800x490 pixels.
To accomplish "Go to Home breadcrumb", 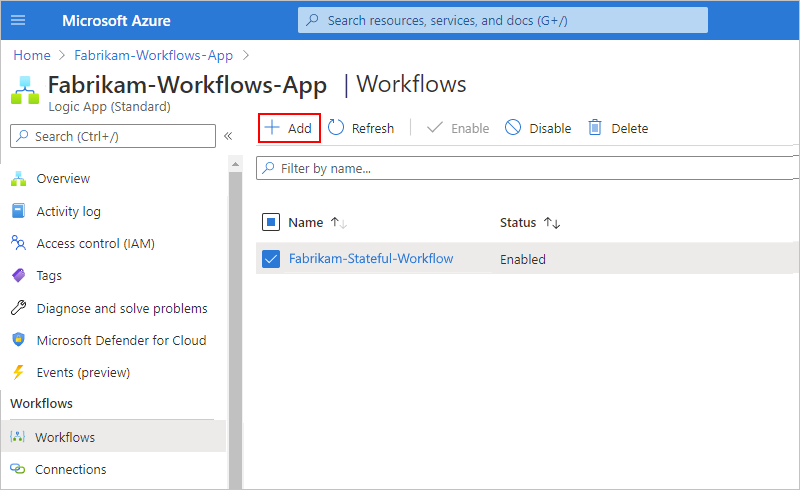I will pyautogui.click(x=32, y=55).
